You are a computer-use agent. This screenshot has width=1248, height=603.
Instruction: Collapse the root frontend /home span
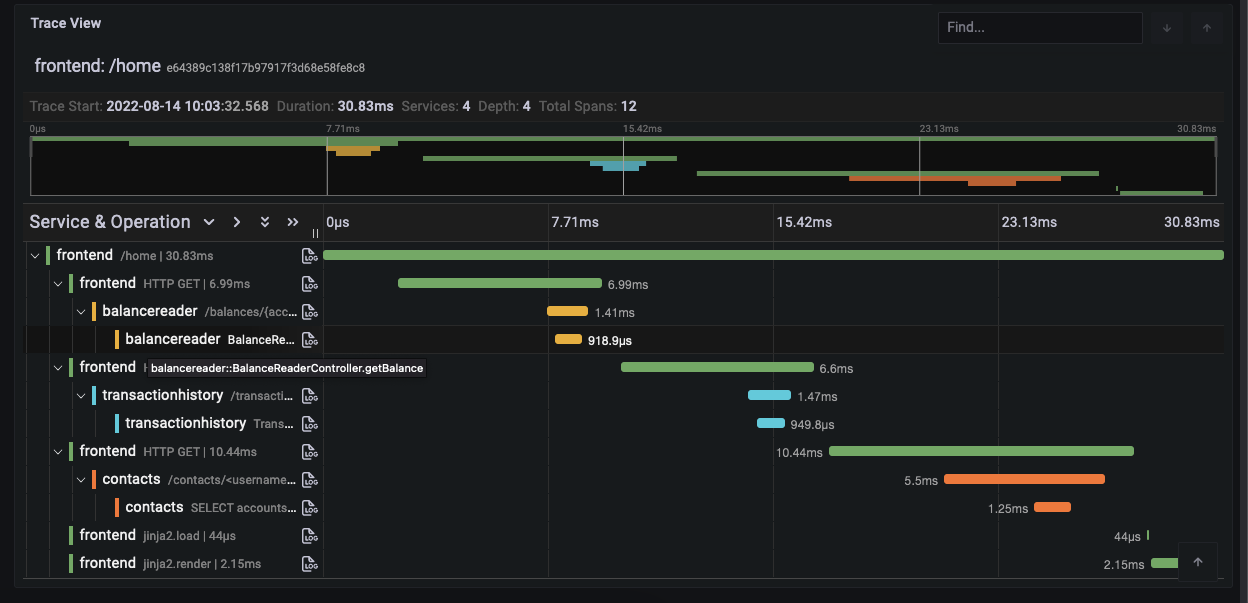pyautogui.click(x=35, y=255)
